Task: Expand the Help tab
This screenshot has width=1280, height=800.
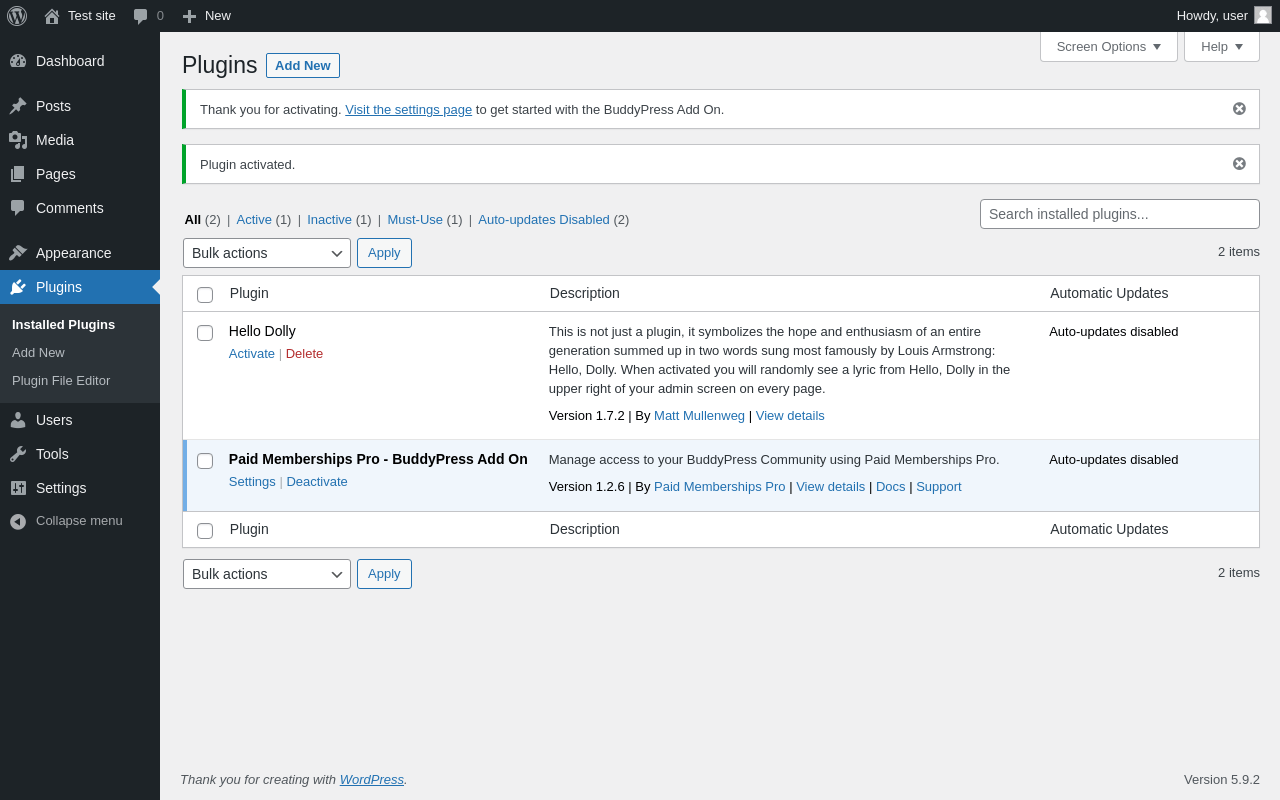Action: pos(1221,47)
